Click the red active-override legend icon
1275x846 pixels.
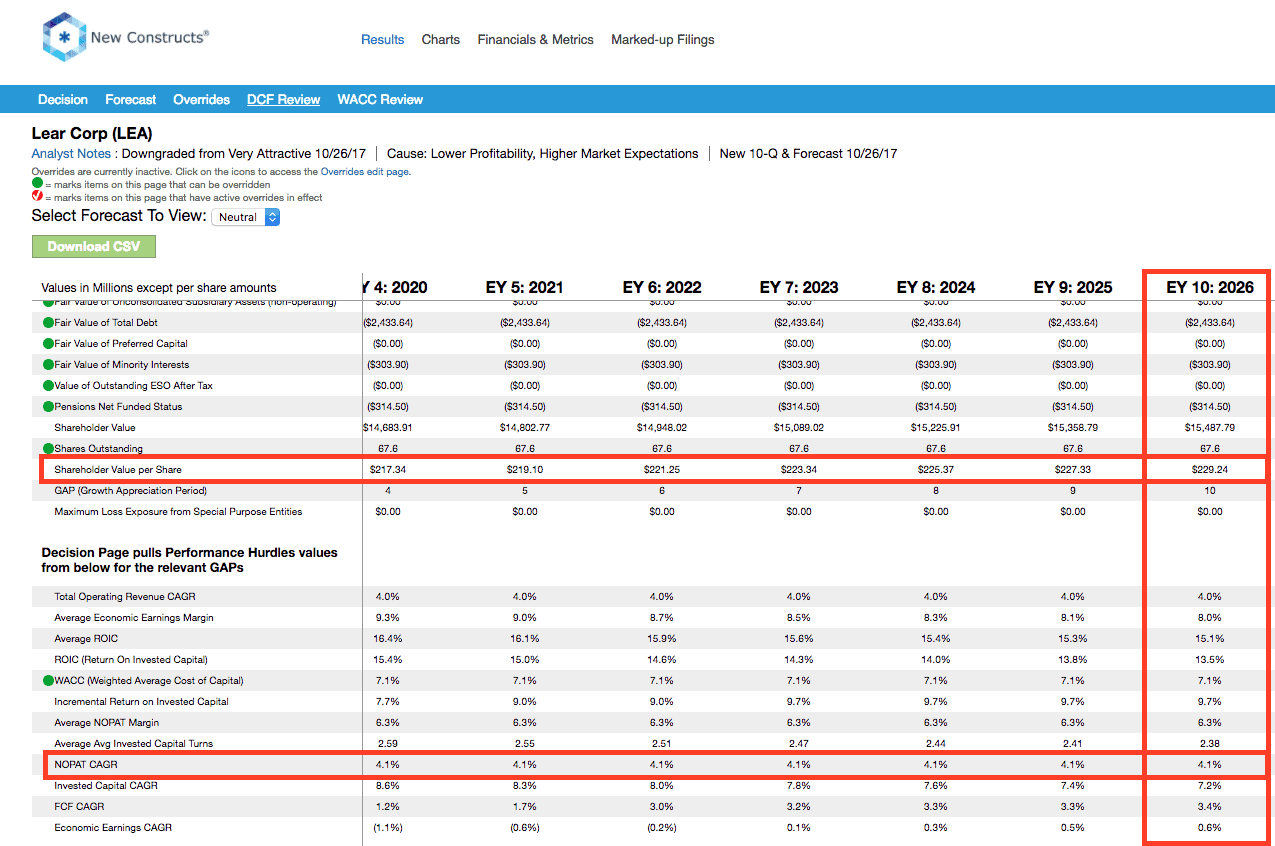[x=37, y=197]
